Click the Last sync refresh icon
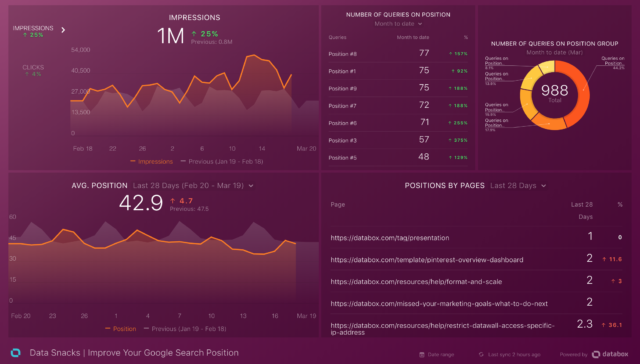Screen dimensions: 640x364 coord(481,355)
